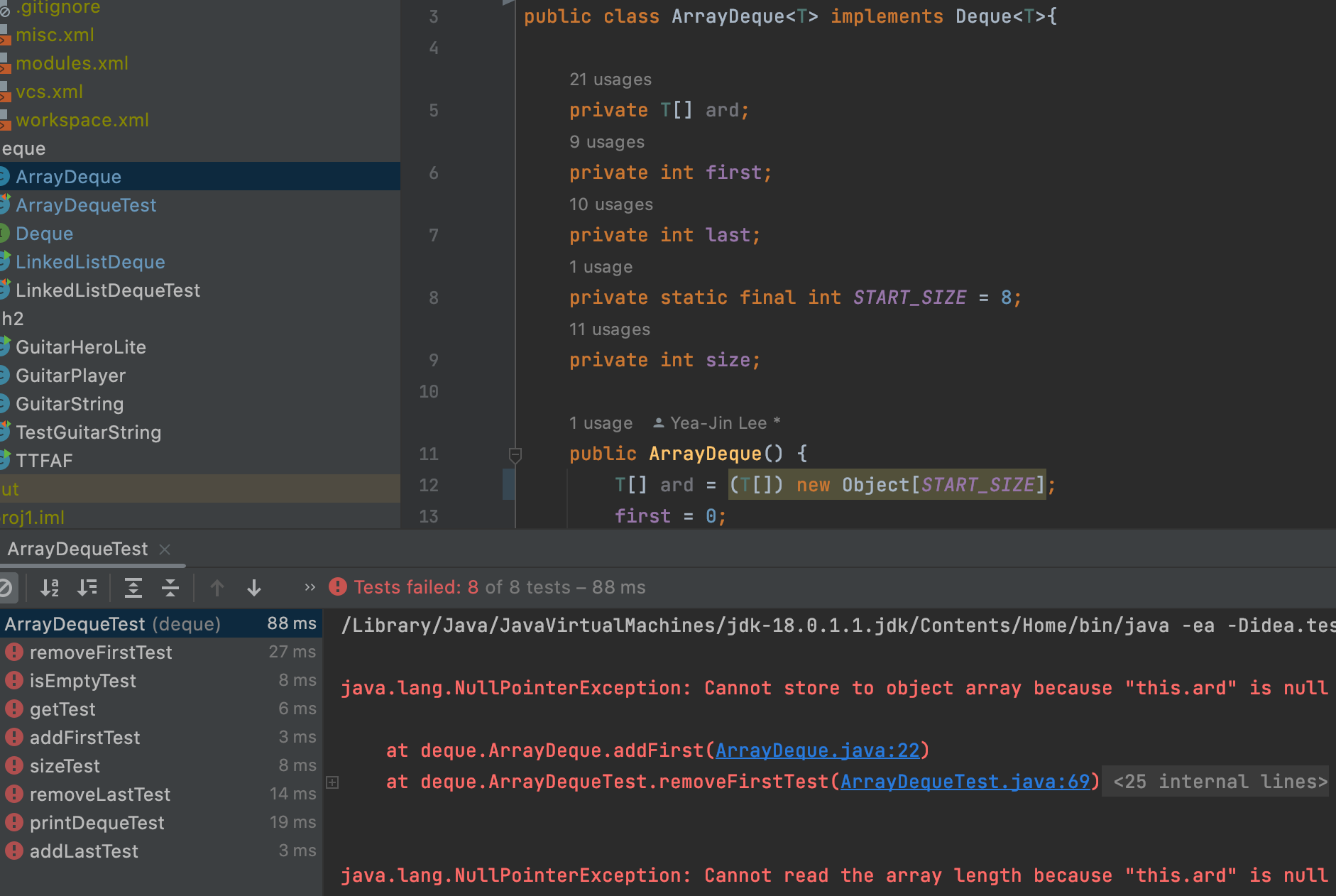Screen dimensions: 1336x896
Task: Expand the 25 internal lines fold
Action: click(1220, 782)
